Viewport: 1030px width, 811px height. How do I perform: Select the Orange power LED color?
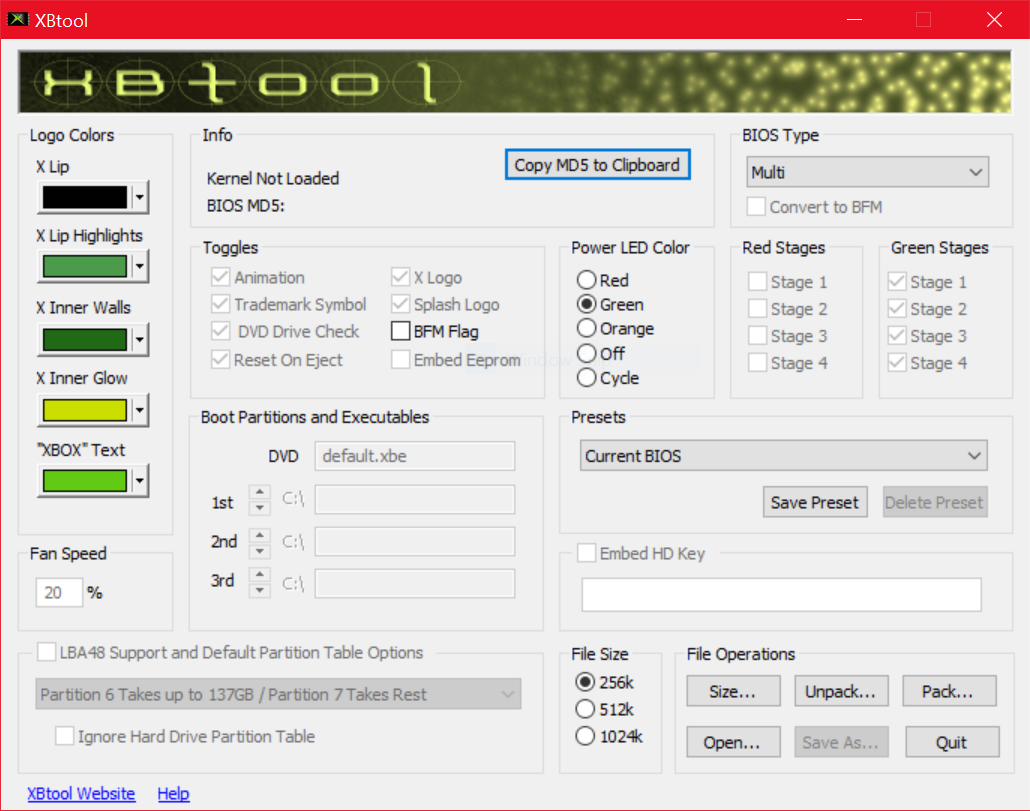(x=587, y=328)
